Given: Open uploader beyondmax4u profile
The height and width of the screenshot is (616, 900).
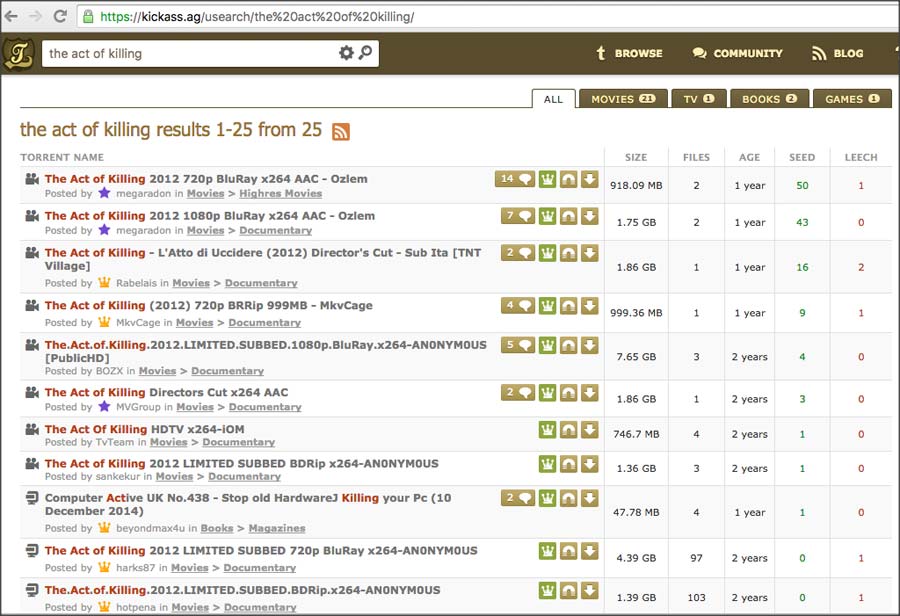Looking at the screenshot, I should click(x=150, y=528).
